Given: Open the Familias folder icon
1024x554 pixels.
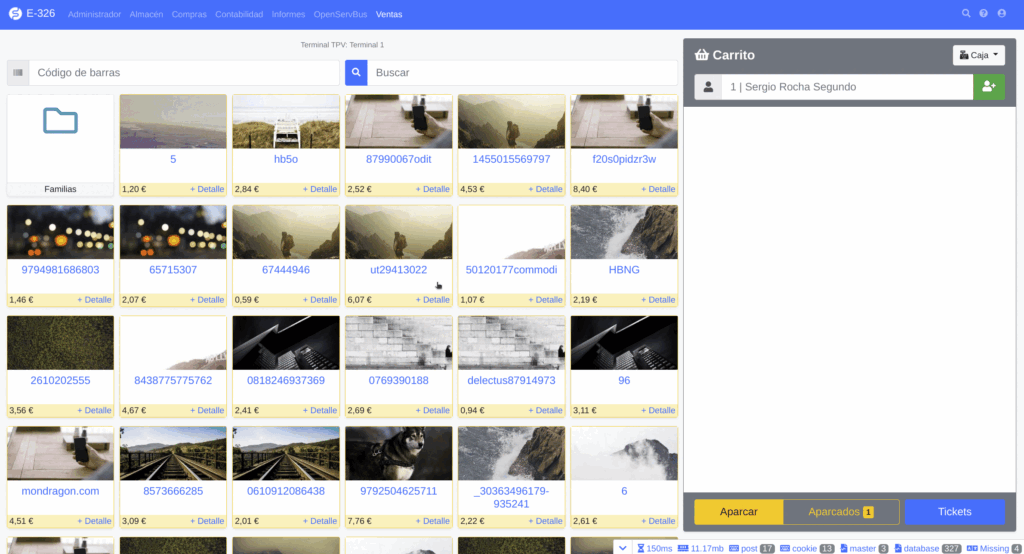Looking at the screenshot, I should pos(60,122).
